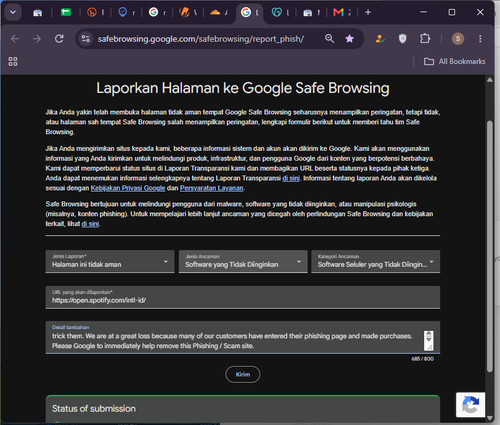Screen dimensions: 500x425
Task: Open the shield extension icon
Action: pos(403,39)
